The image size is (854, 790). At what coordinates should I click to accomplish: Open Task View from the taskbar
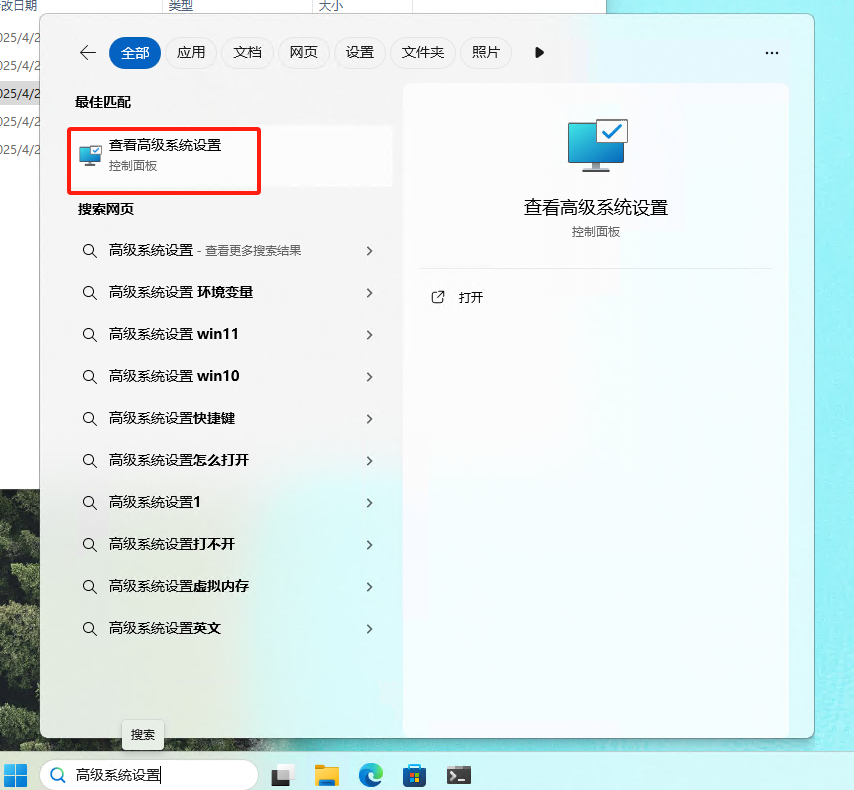click(283, 775)
